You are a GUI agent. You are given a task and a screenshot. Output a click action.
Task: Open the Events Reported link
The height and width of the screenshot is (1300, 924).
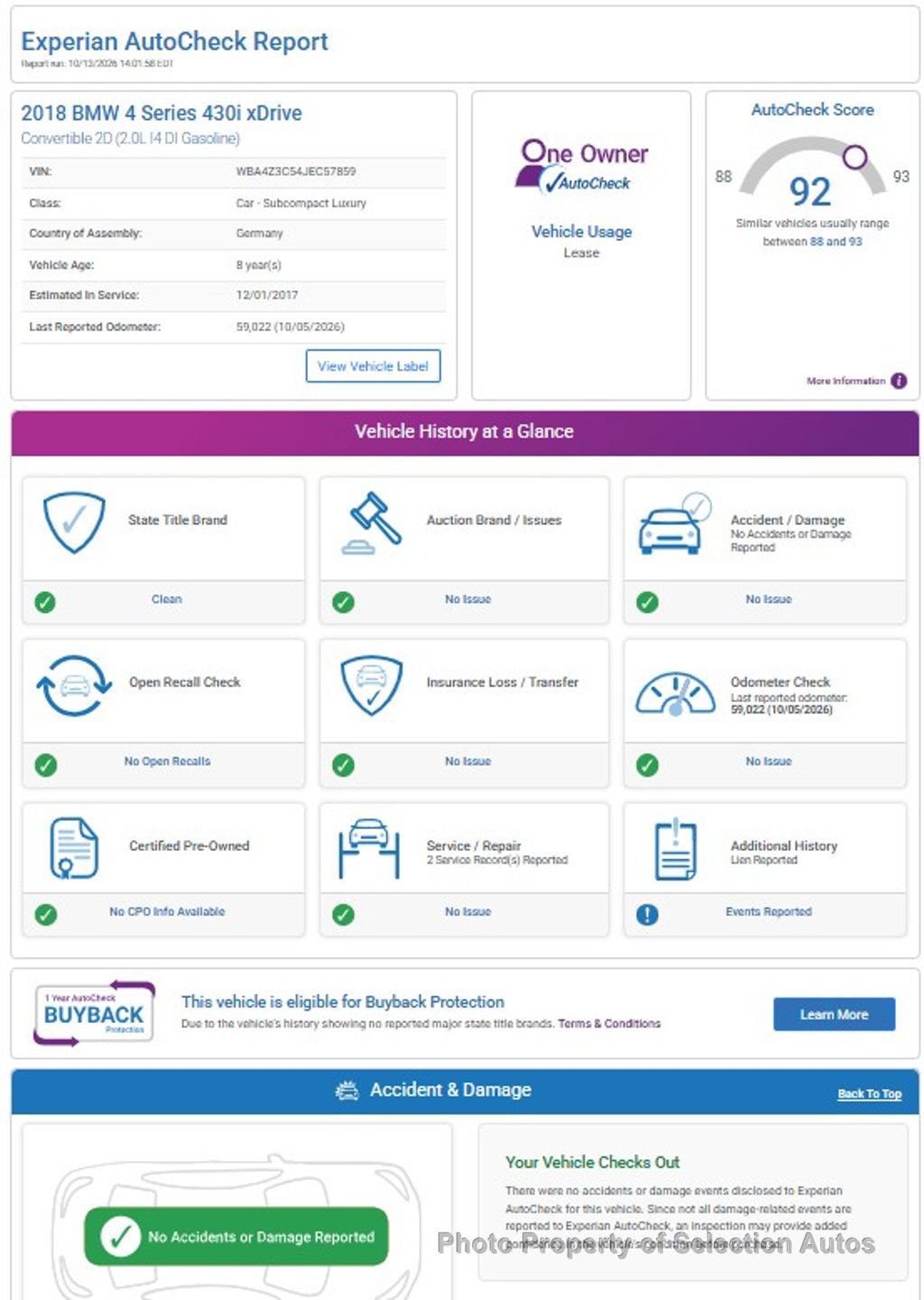coord(769,912)
